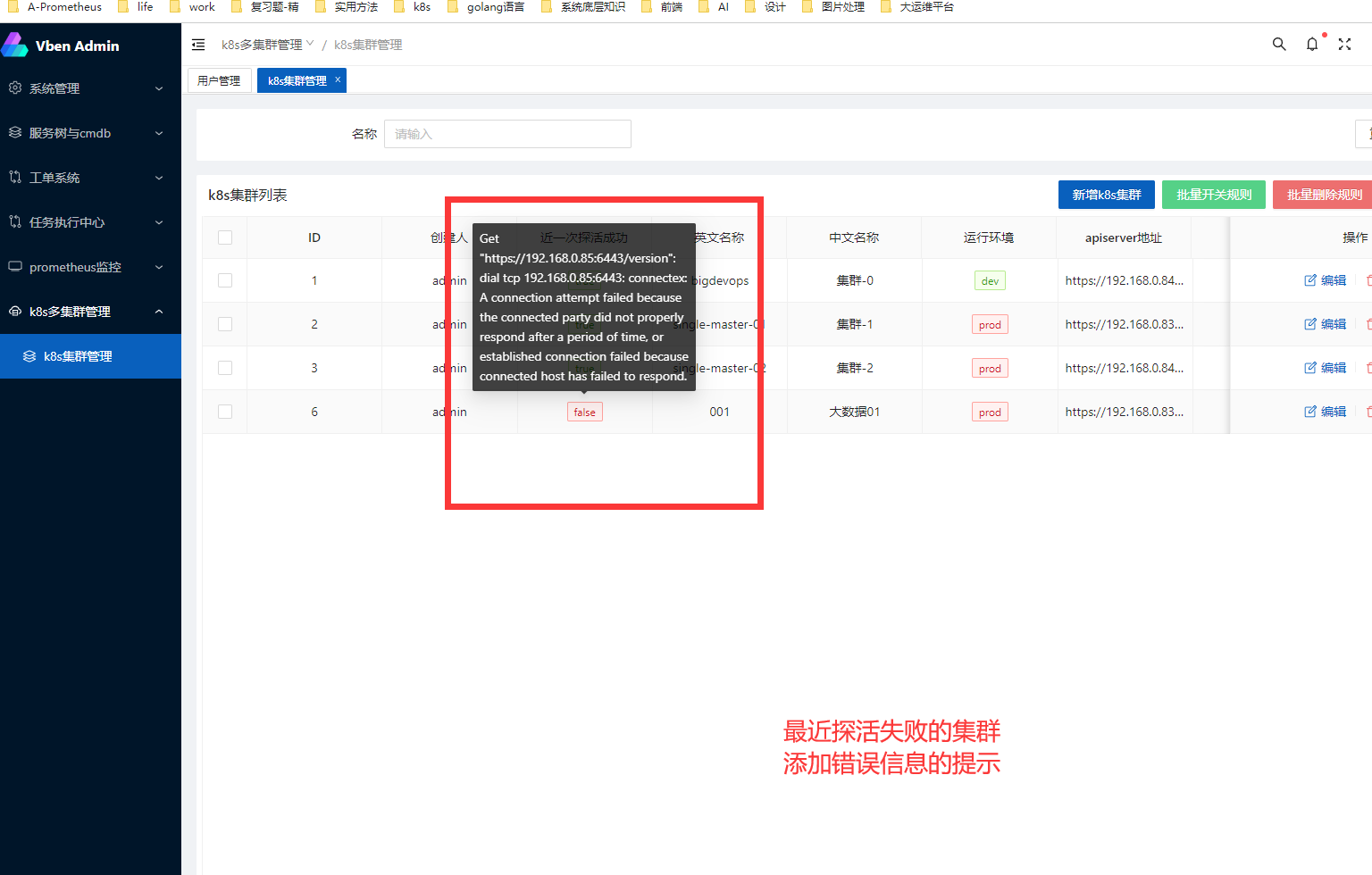The image size is (1372, 875).
Task: Click the 系统管理 gear icon
Action: point(15,87)
